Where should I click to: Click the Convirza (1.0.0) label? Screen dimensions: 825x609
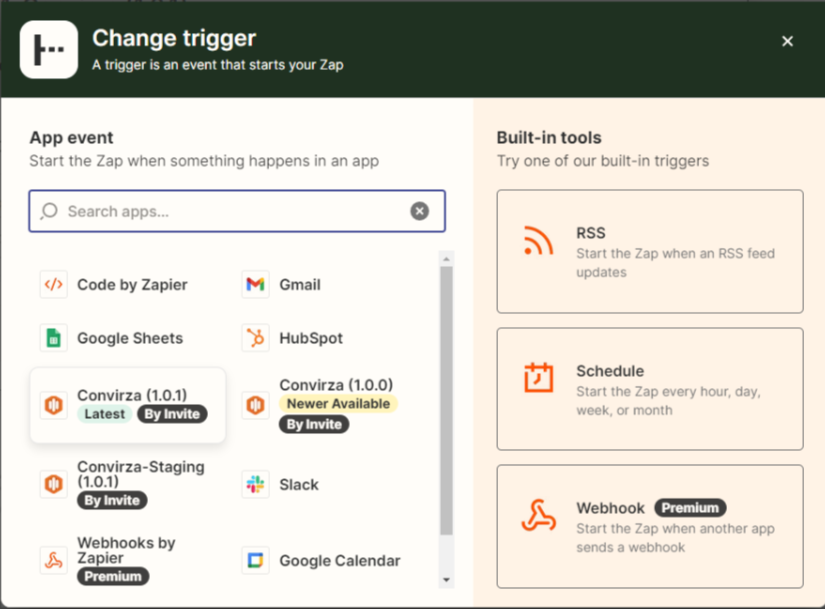click(x=336, y=385)
